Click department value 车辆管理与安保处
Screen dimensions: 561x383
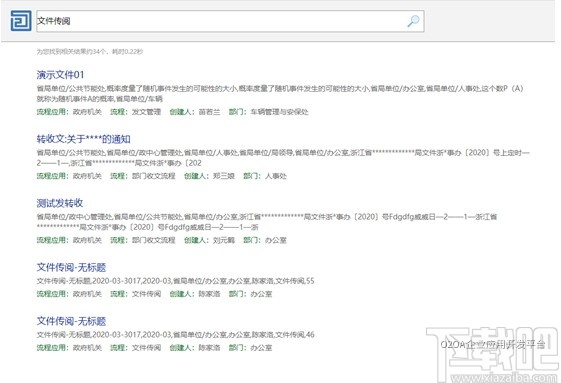279,112
